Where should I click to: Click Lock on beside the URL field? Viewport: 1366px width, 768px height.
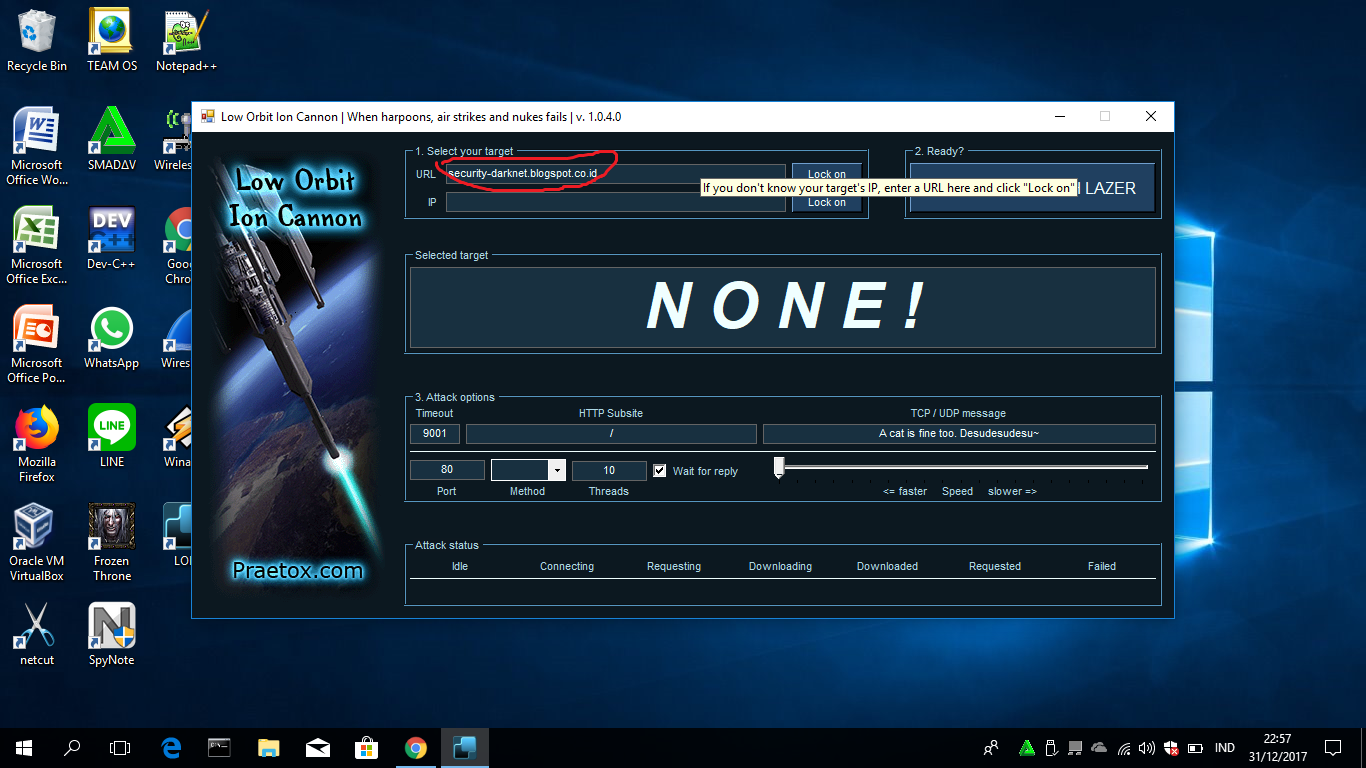click(x=826, y=173)
